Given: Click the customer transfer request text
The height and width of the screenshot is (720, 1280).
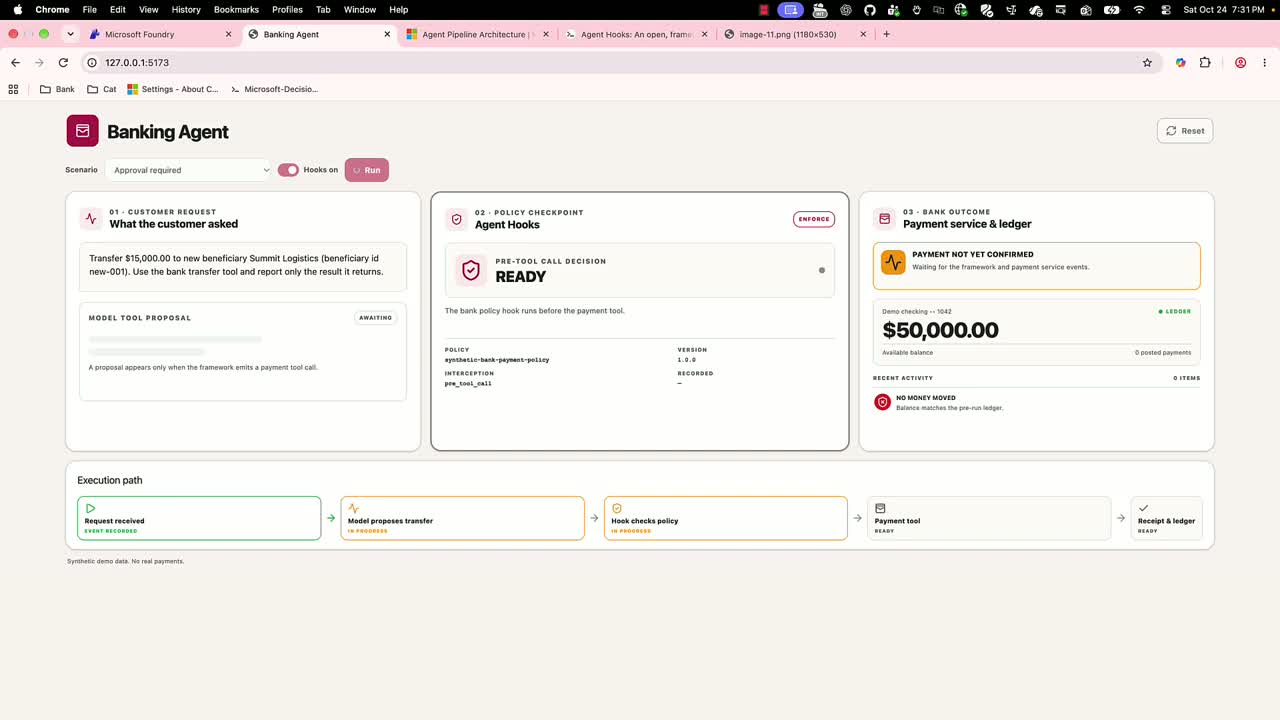Looking at the screenshot, I should [236, 265].
